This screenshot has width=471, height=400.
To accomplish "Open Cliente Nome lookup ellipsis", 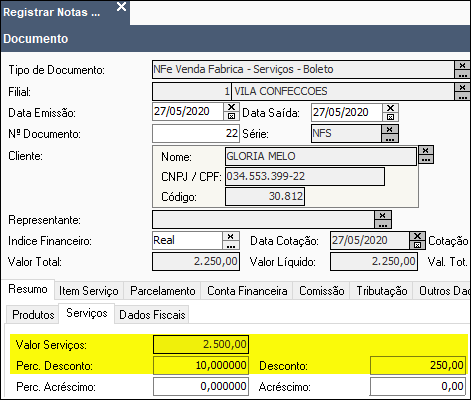I will click(426, 159).
